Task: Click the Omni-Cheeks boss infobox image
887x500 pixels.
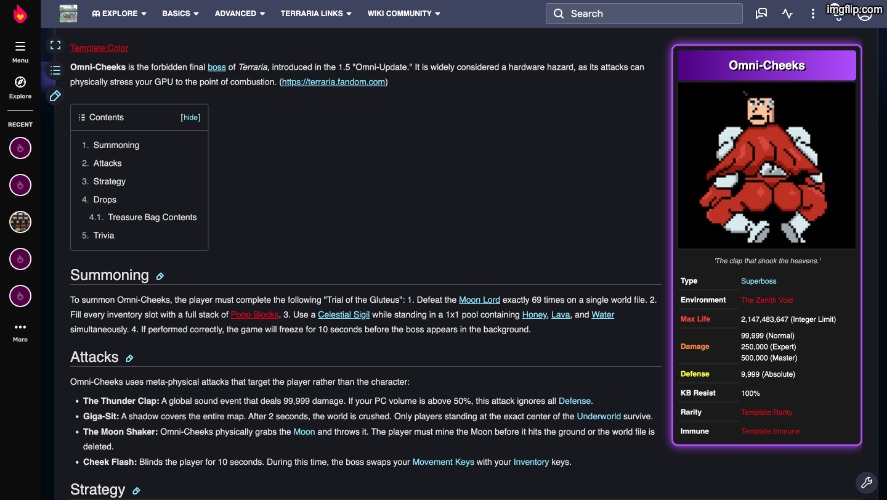Action: [766, 165]
